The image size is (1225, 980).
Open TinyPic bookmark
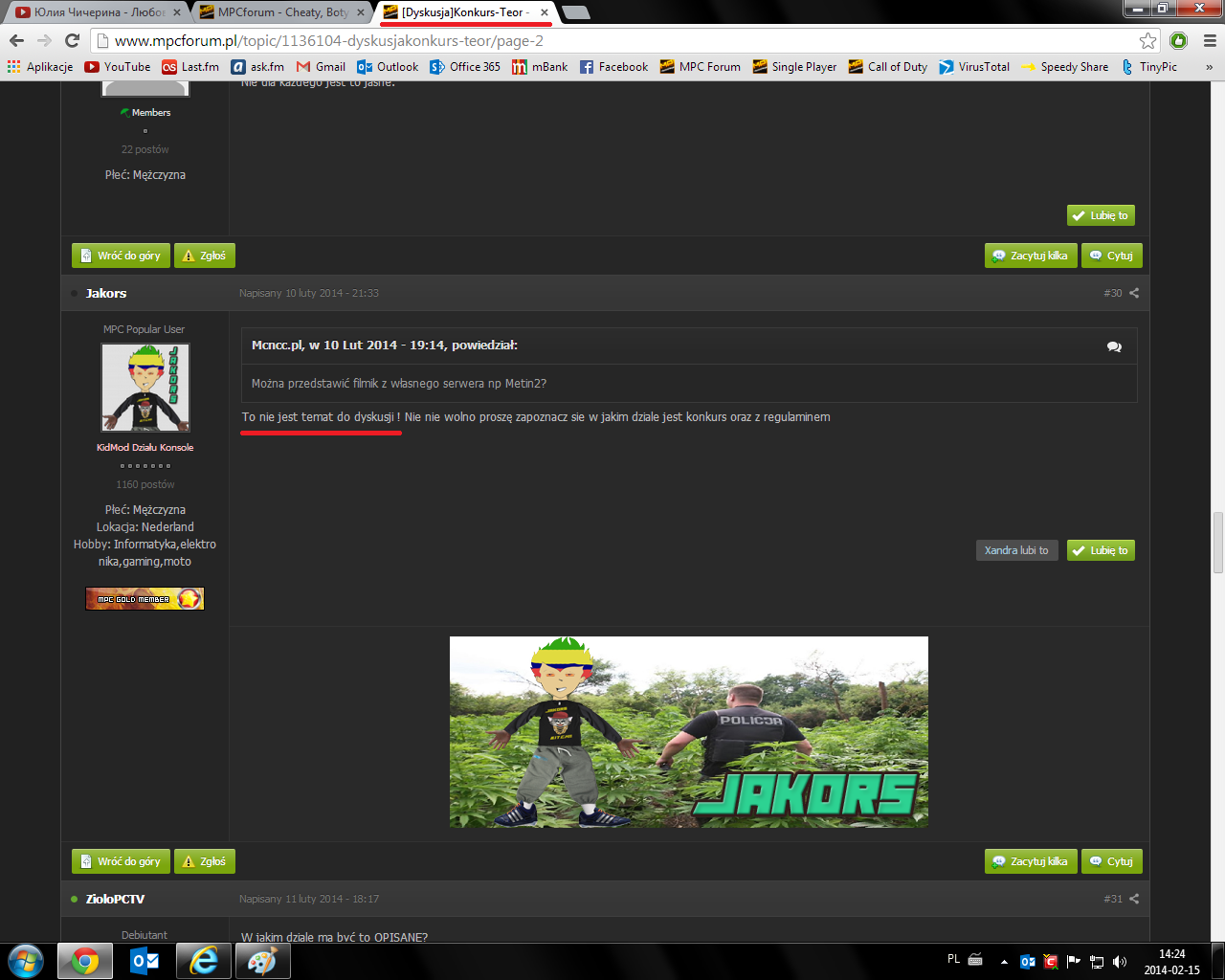pos(1148,67)
